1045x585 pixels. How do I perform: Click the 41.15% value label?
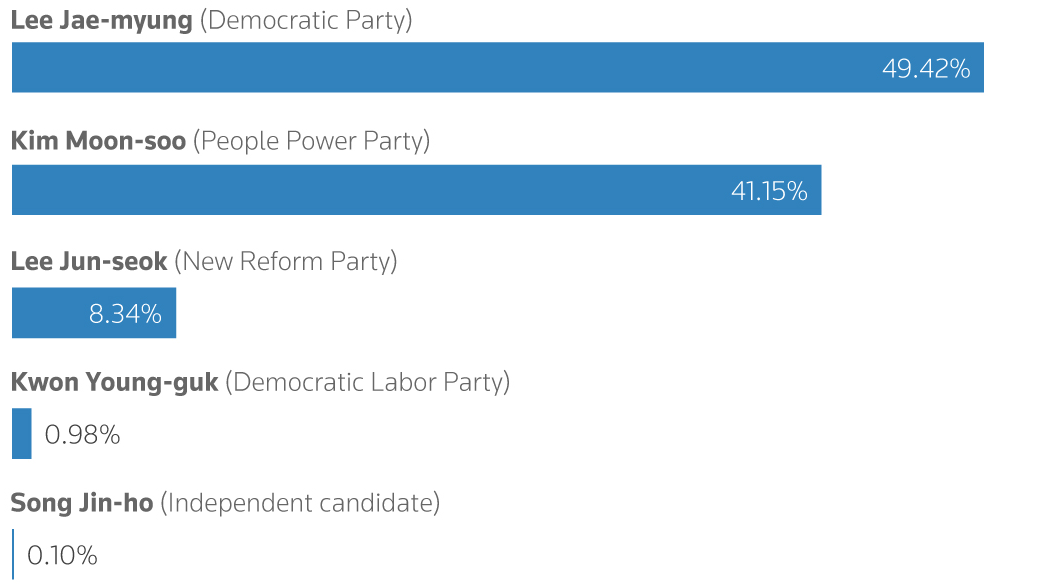(769, 191)
